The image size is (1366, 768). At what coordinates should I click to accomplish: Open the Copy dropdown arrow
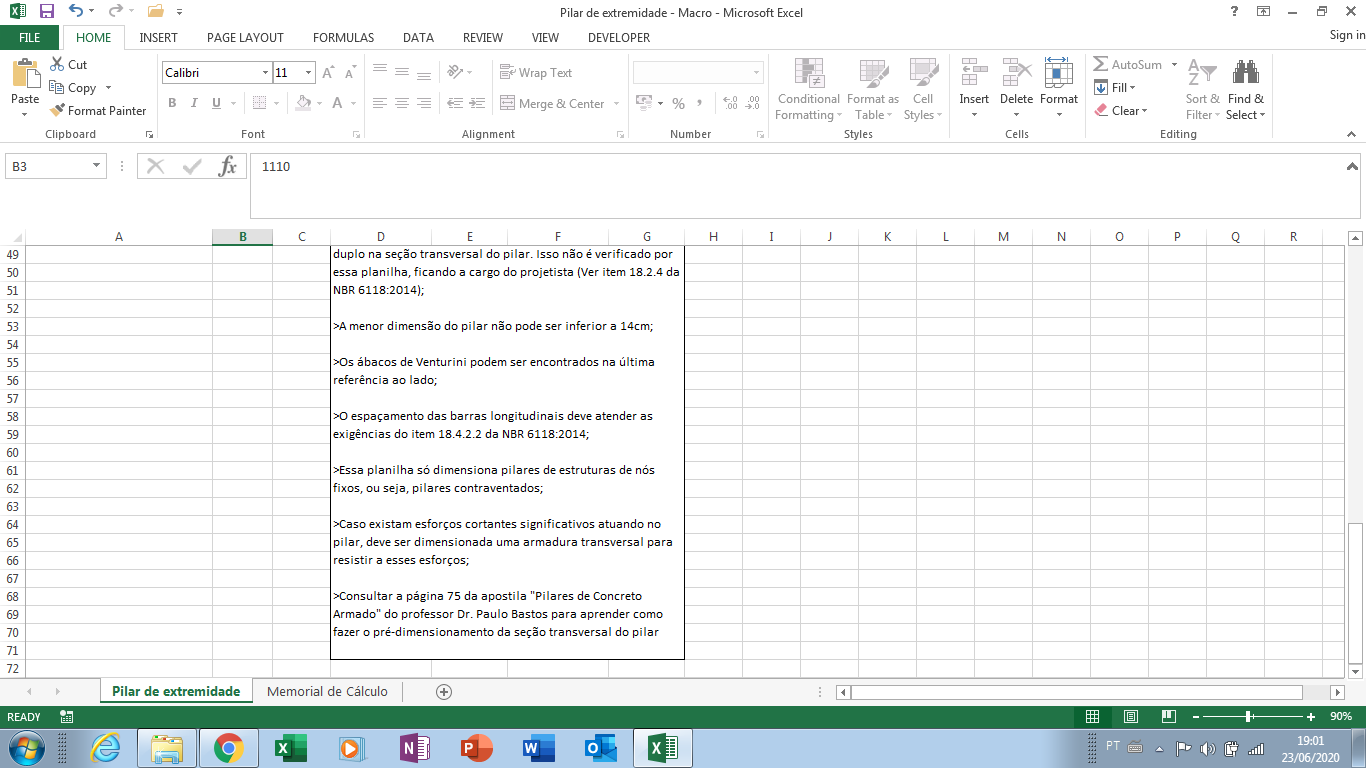point(108,87)
